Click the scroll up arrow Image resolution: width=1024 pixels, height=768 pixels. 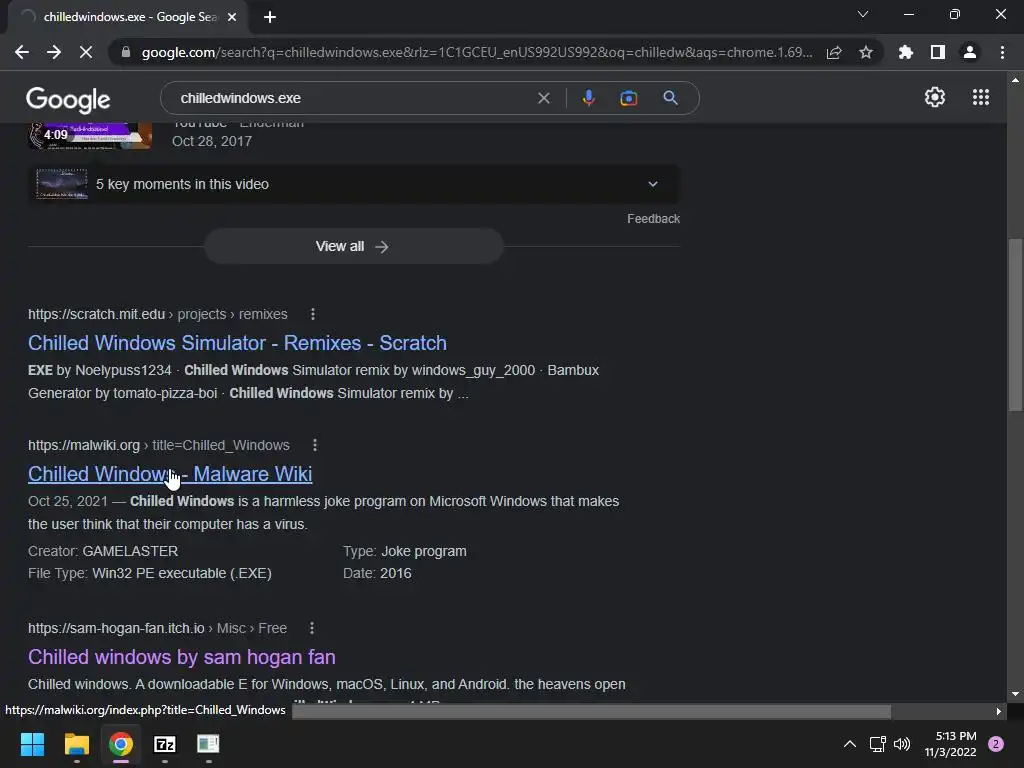(x=1015, y=80)
